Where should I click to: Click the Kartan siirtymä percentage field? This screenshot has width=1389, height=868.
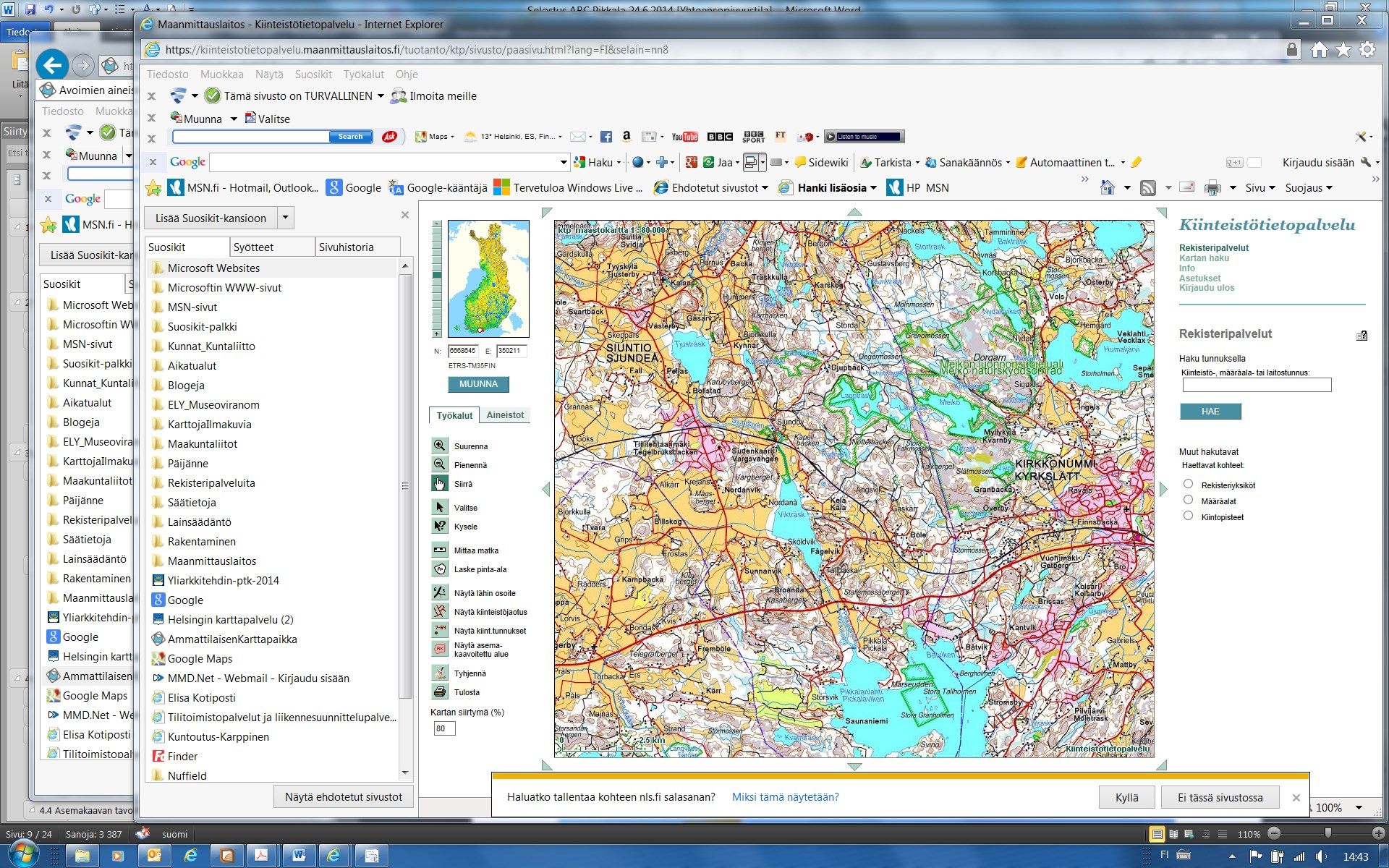pyautogui.click(x=444, y=728)
